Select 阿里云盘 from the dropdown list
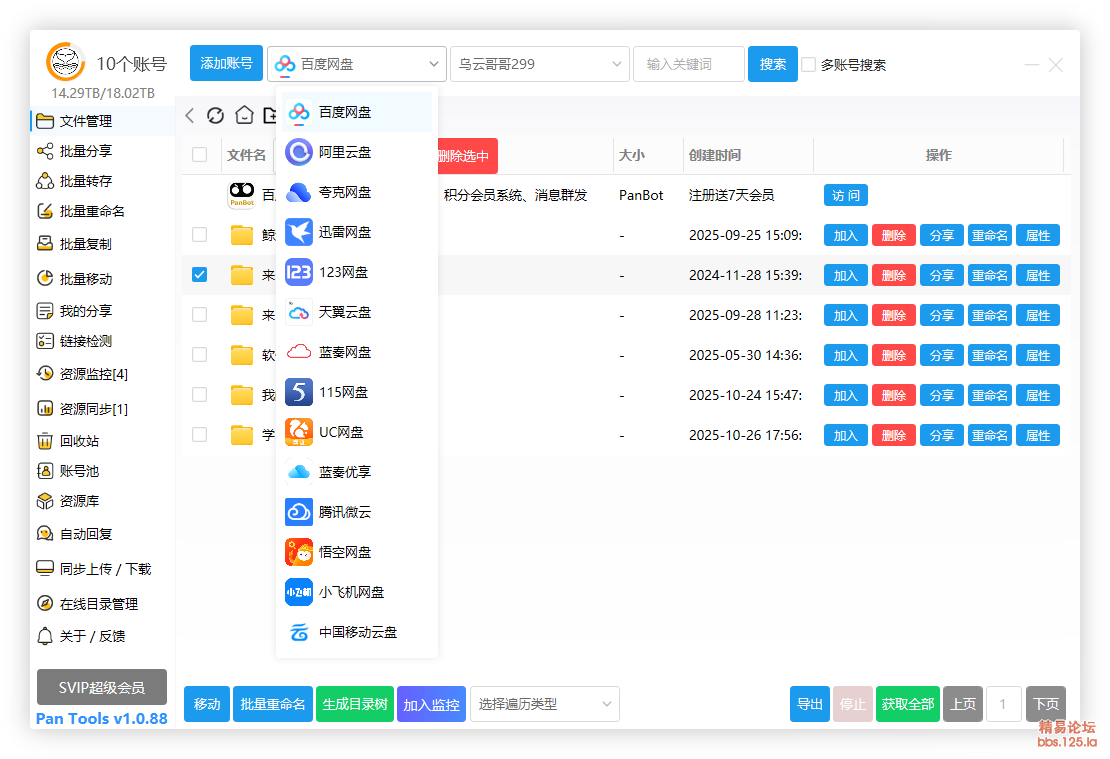The image size is (1110, 759). pos(357,152)
